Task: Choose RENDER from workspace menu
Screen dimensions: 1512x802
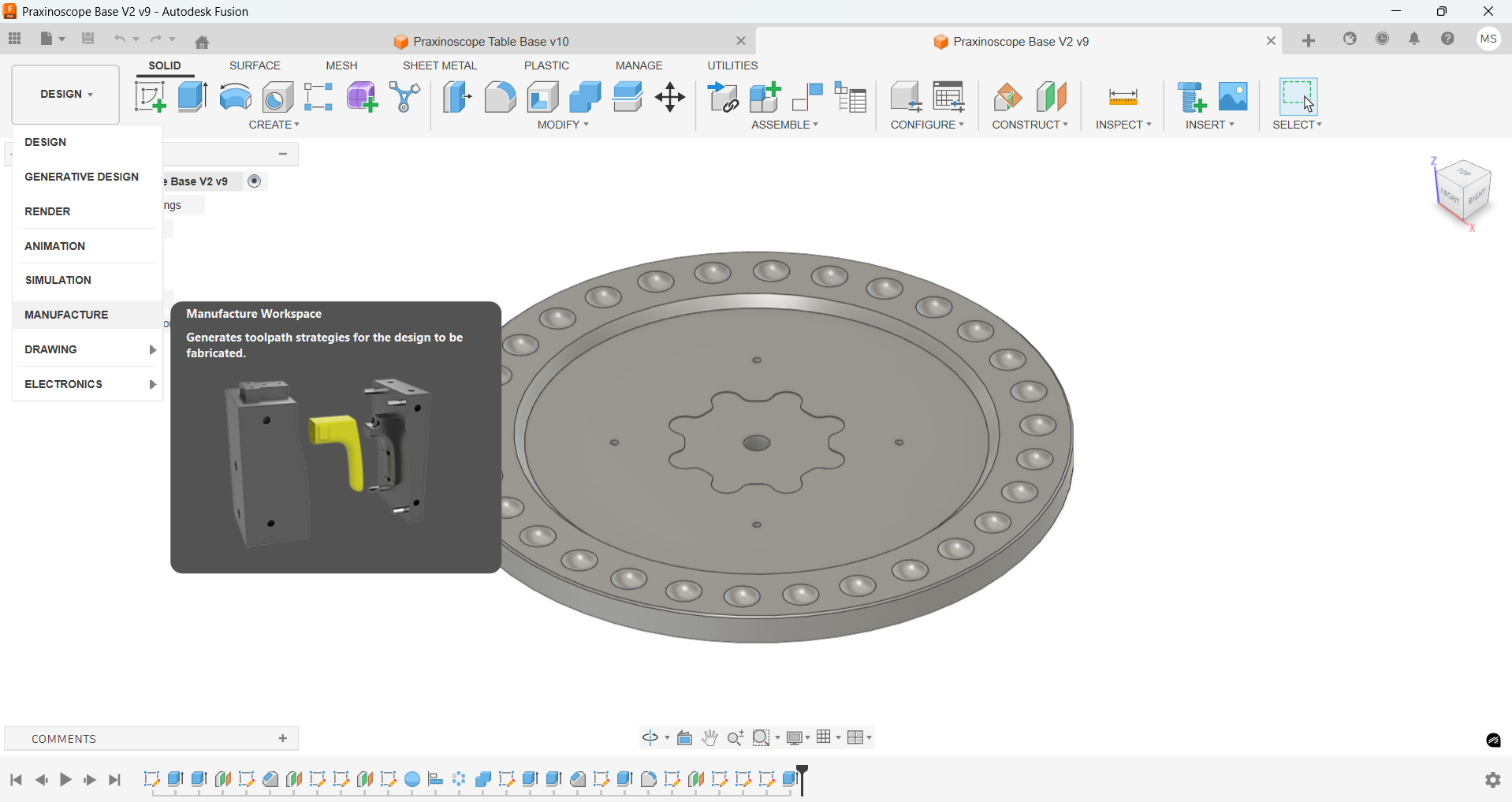Action: (x=88, y=211)
